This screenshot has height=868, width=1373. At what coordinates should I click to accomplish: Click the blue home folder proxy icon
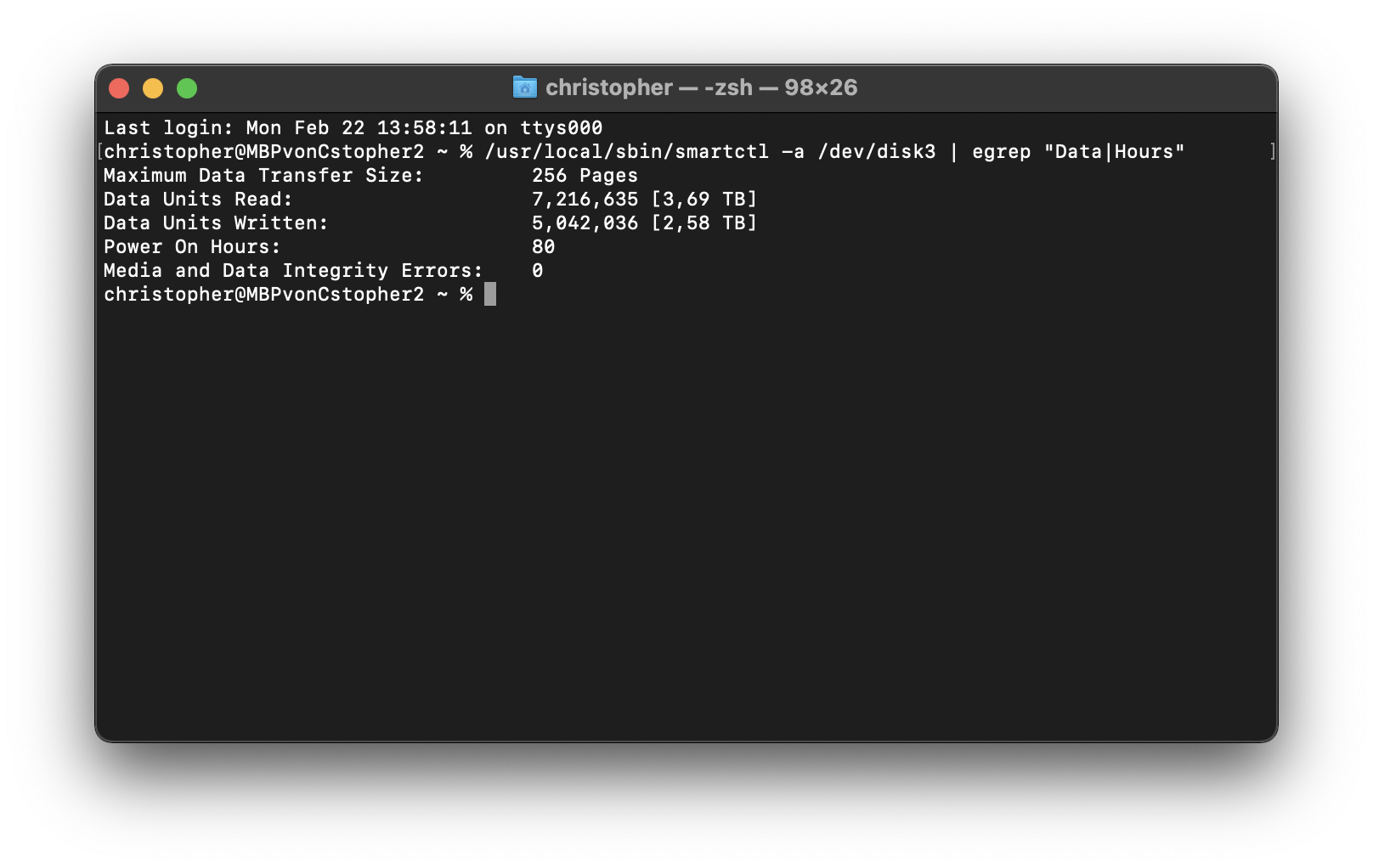[525, 87]
